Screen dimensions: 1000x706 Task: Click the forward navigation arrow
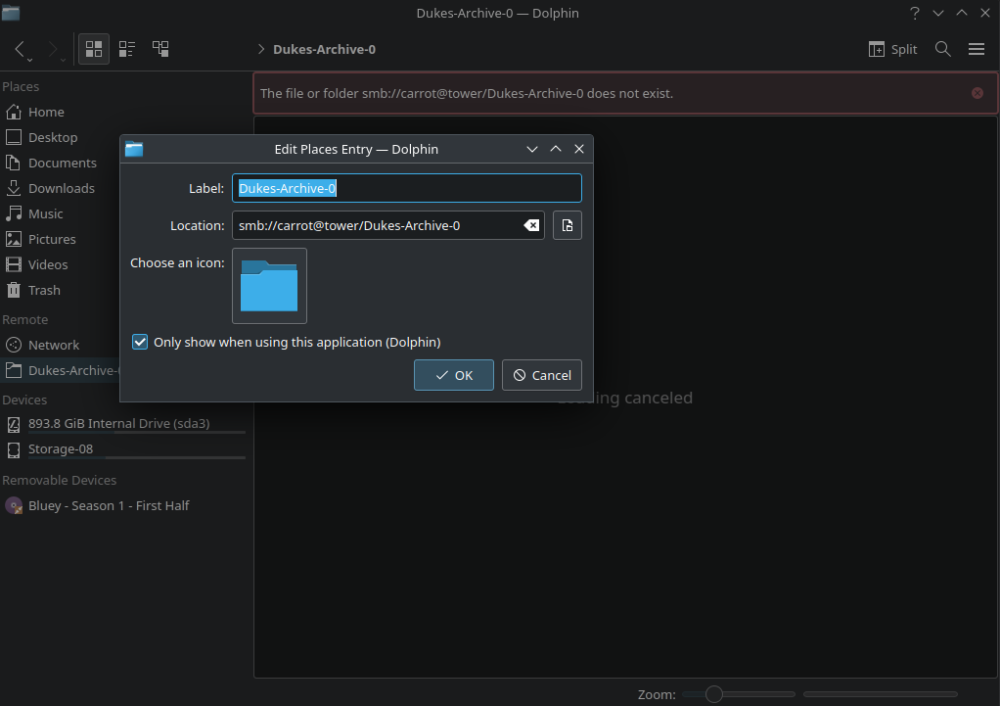pyautogui.click(x=52, y=48)
